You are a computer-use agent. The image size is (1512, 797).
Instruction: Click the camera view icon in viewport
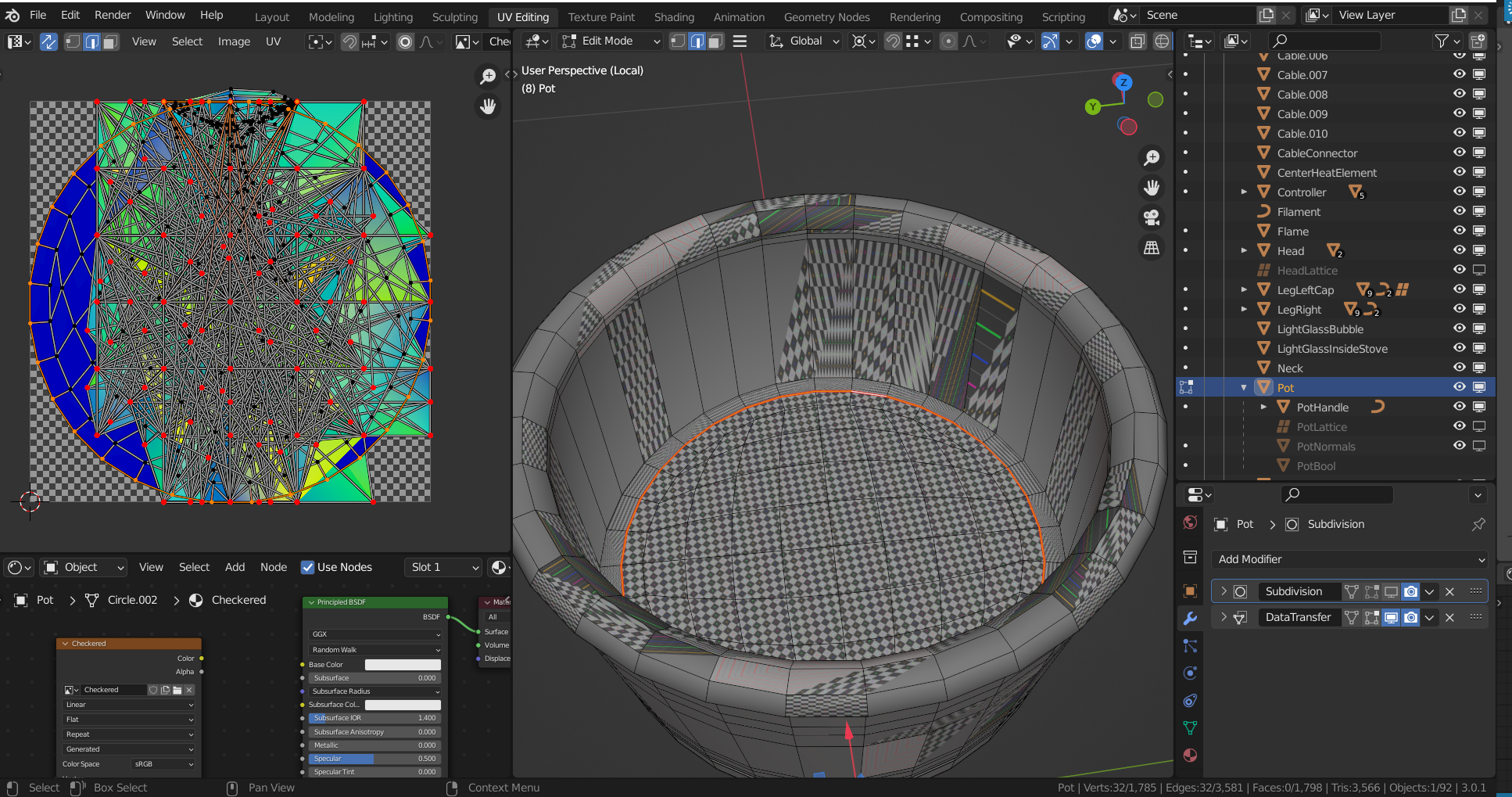(1152, 217)
